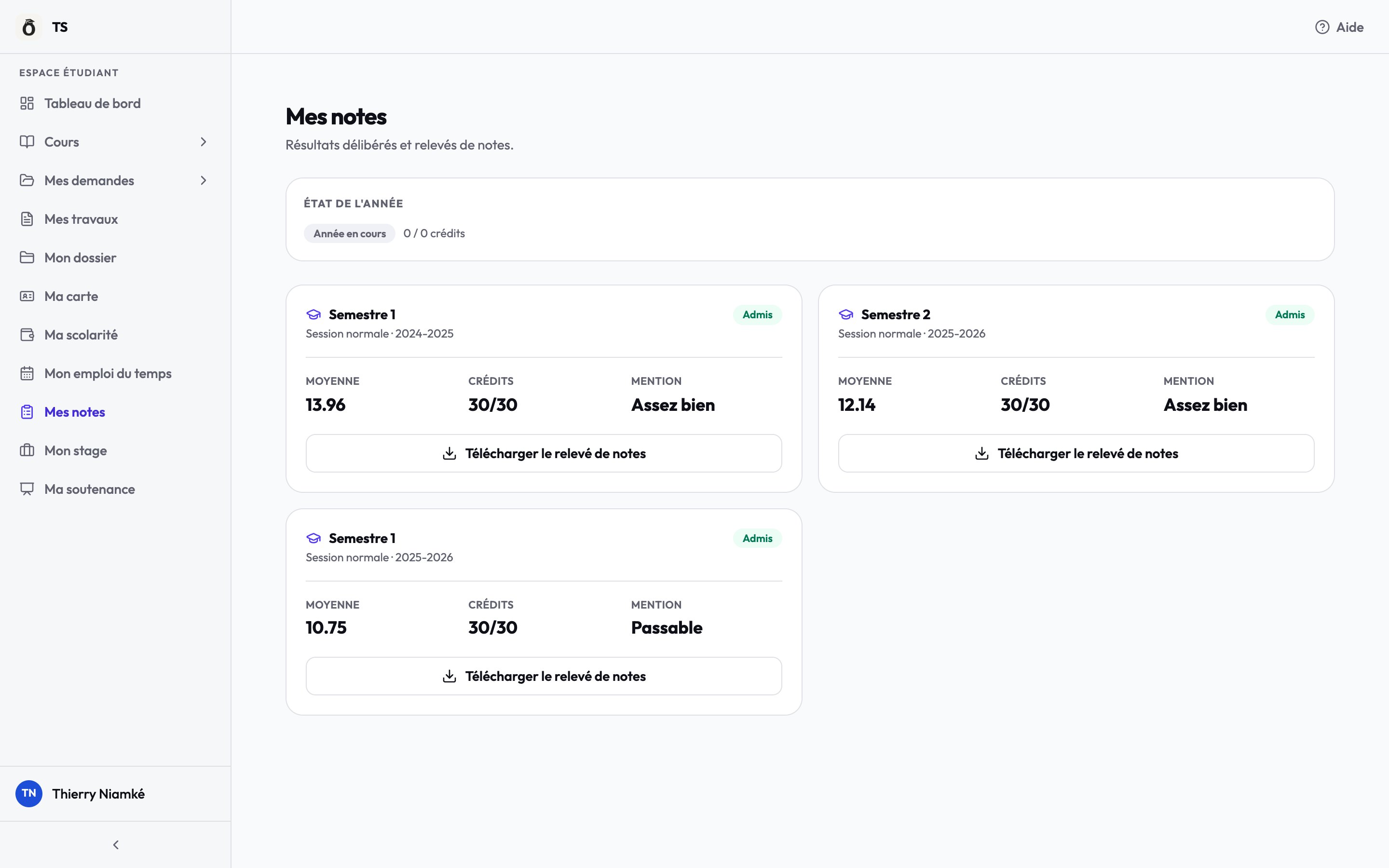Click the Mon stage briefcase icon
This screenshot has height=868, width=1389.
[x=27, y=450]
